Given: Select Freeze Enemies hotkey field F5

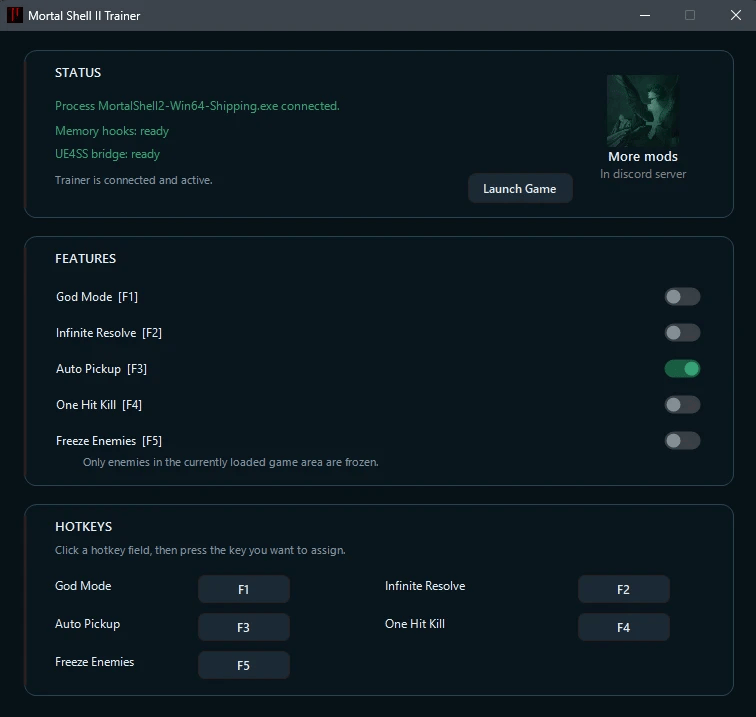Looking at the screenshot, I should click(243, 665).
